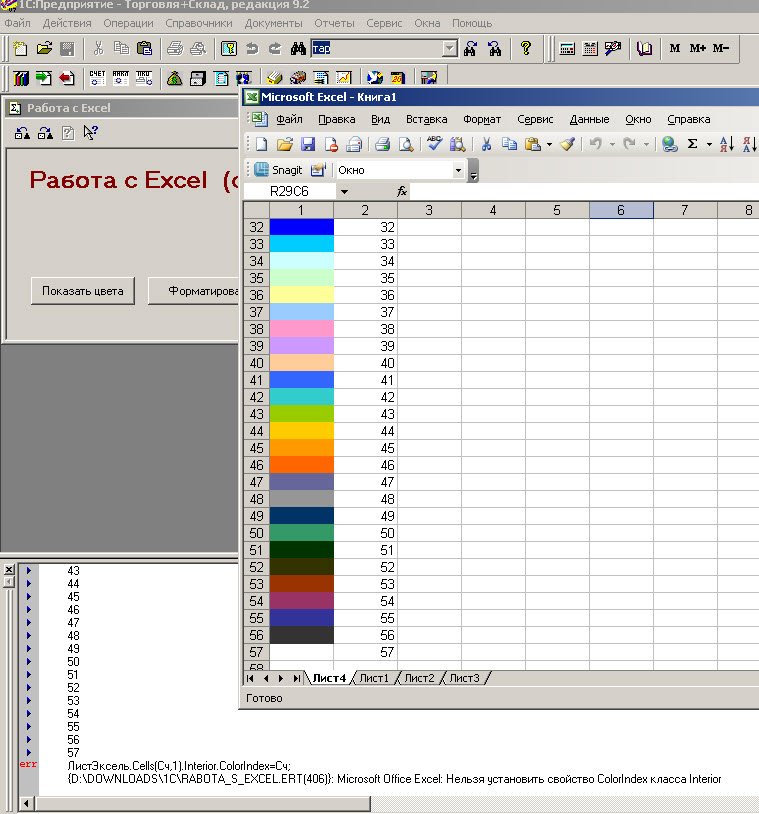Open Excel Print Preview icon
This screenshot has height=814, width=759.
coord(406,144)
